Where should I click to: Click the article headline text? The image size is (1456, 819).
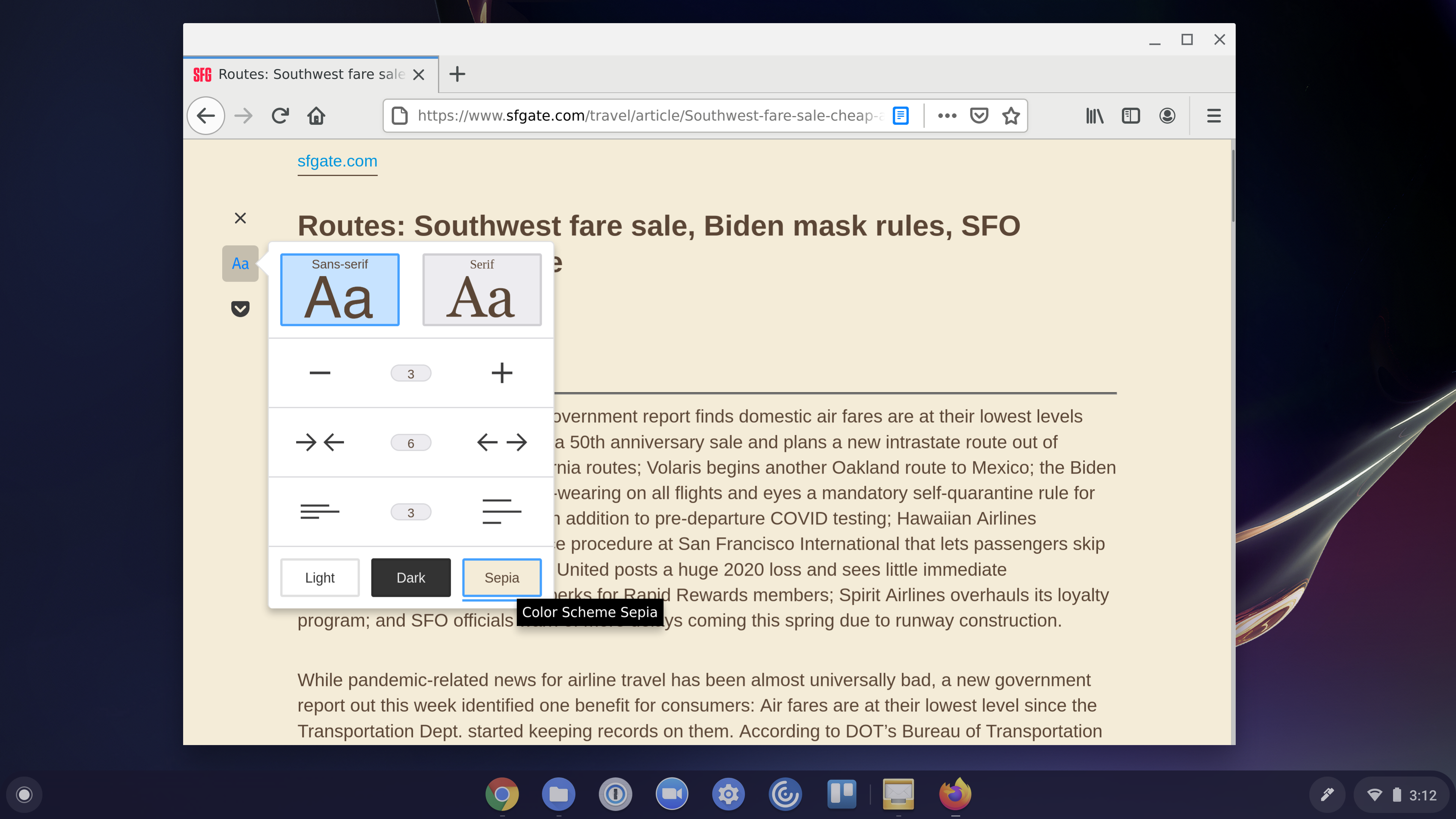(659, 226)
